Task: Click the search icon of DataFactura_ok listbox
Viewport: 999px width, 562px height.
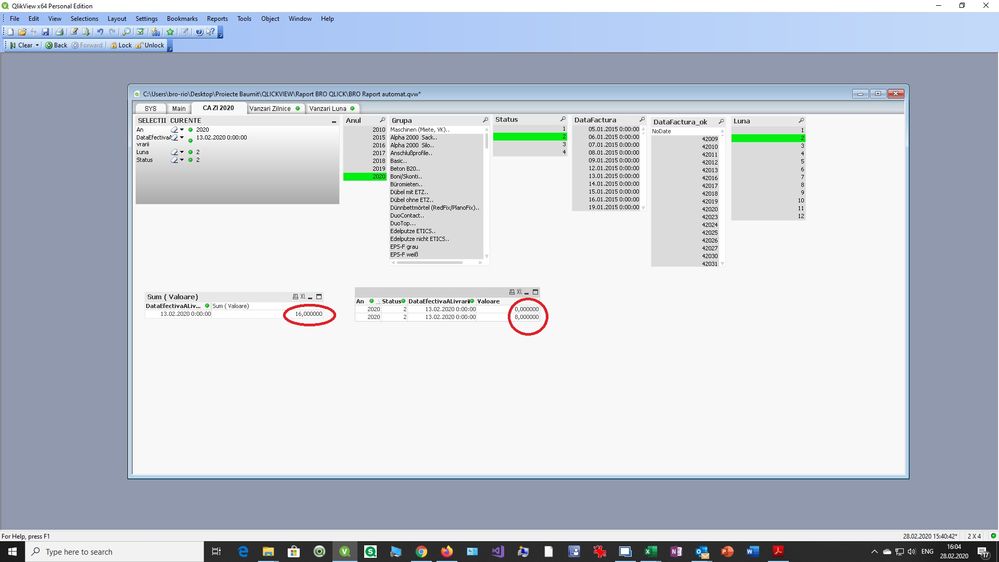Action: coord(721,121)
